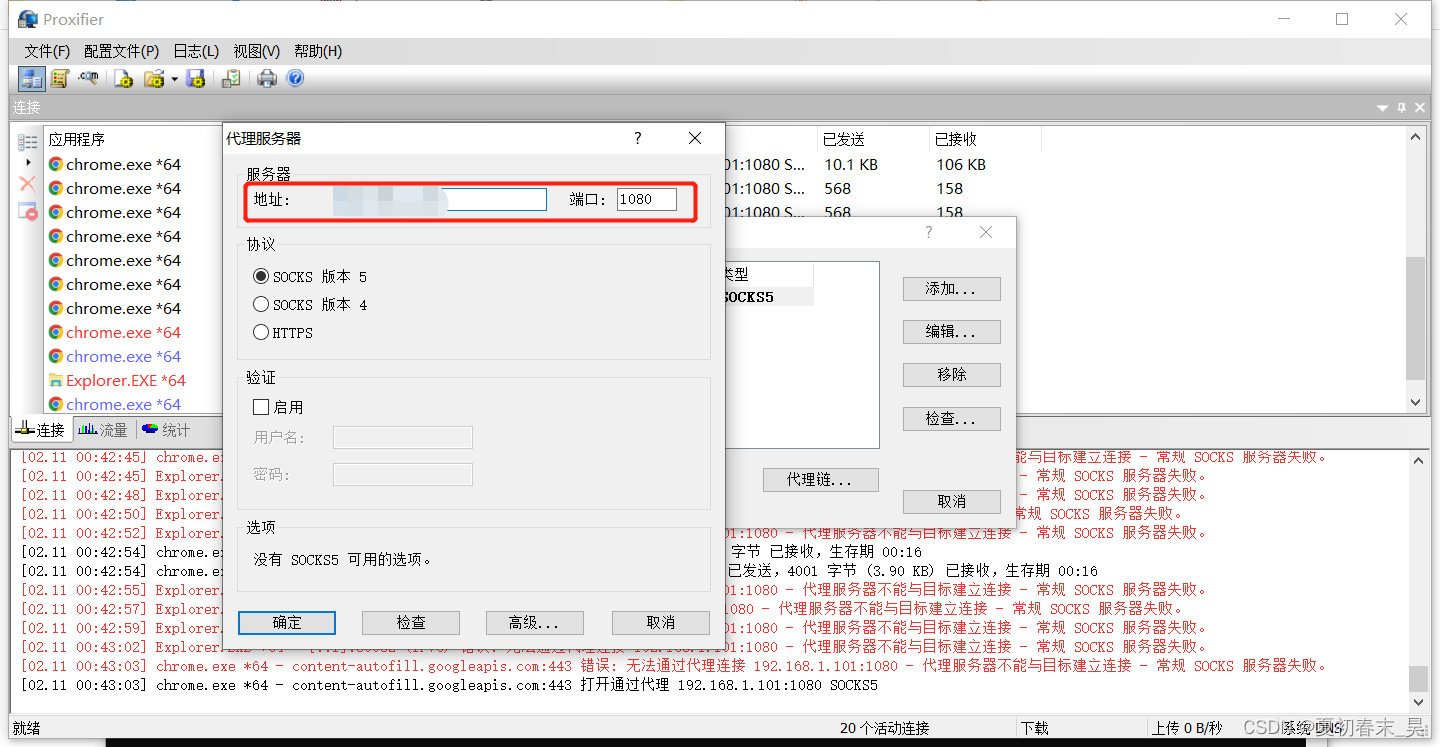Create new profile via toolbar icon
Viewport: 1440px width, 747px height.
coord(123,78)
